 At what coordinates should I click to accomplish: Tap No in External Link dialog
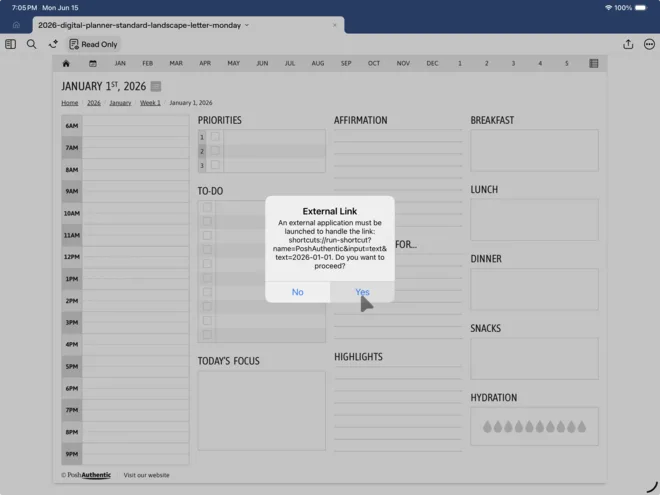click(298, 292)
